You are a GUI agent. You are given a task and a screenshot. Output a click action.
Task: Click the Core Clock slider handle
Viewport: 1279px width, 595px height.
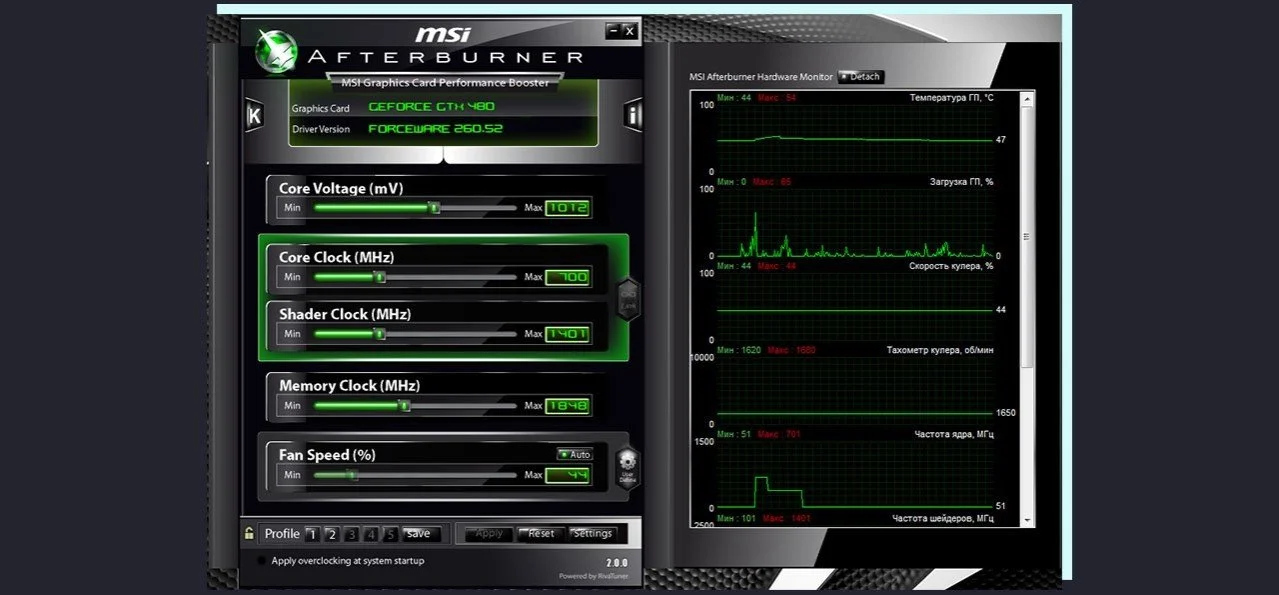pyautogui.click(x=379, y=277)
